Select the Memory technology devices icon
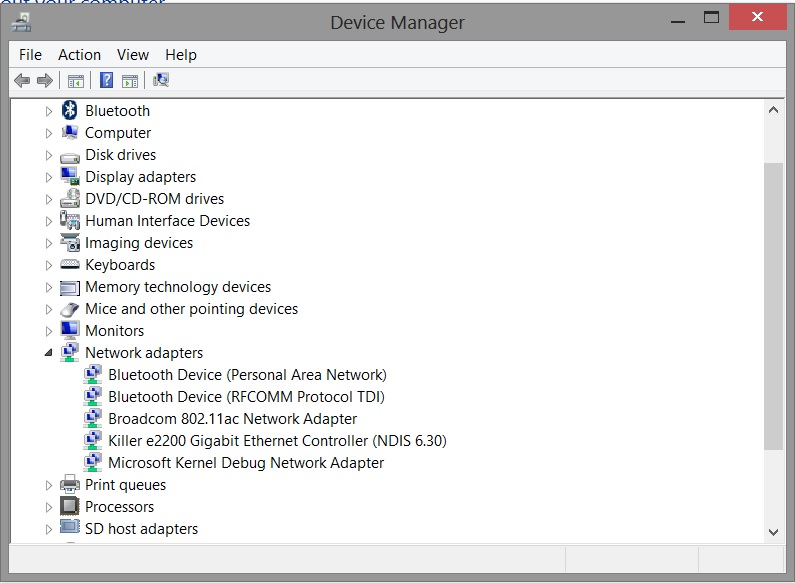 pos(70,287)
